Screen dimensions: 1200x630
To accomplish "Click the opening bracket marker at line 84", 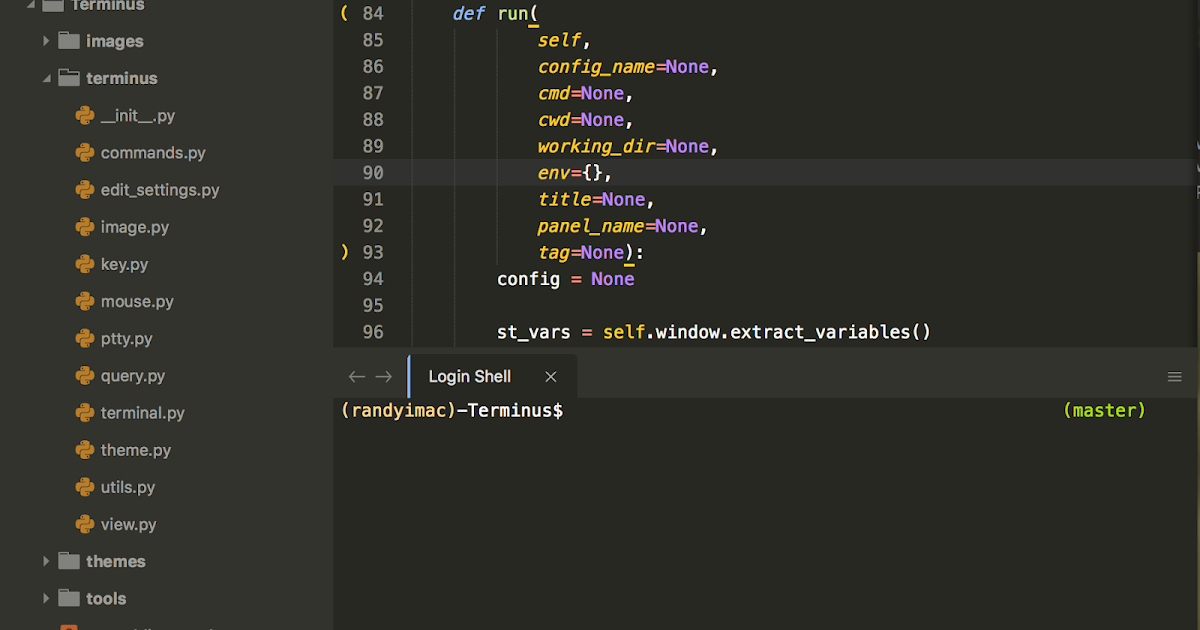I will 344,14.
